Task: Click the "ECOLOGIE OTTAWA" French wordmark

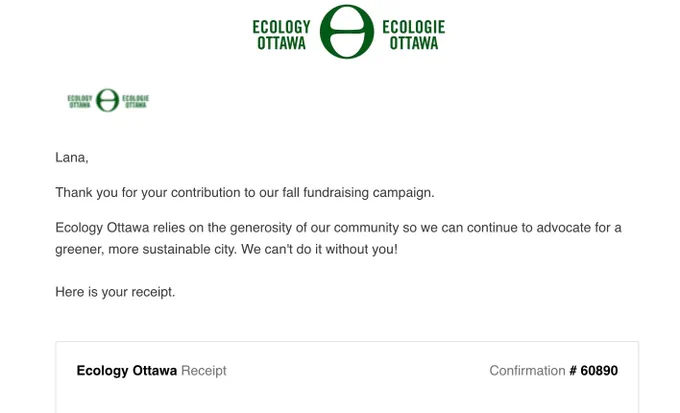Action: [414, 35]
